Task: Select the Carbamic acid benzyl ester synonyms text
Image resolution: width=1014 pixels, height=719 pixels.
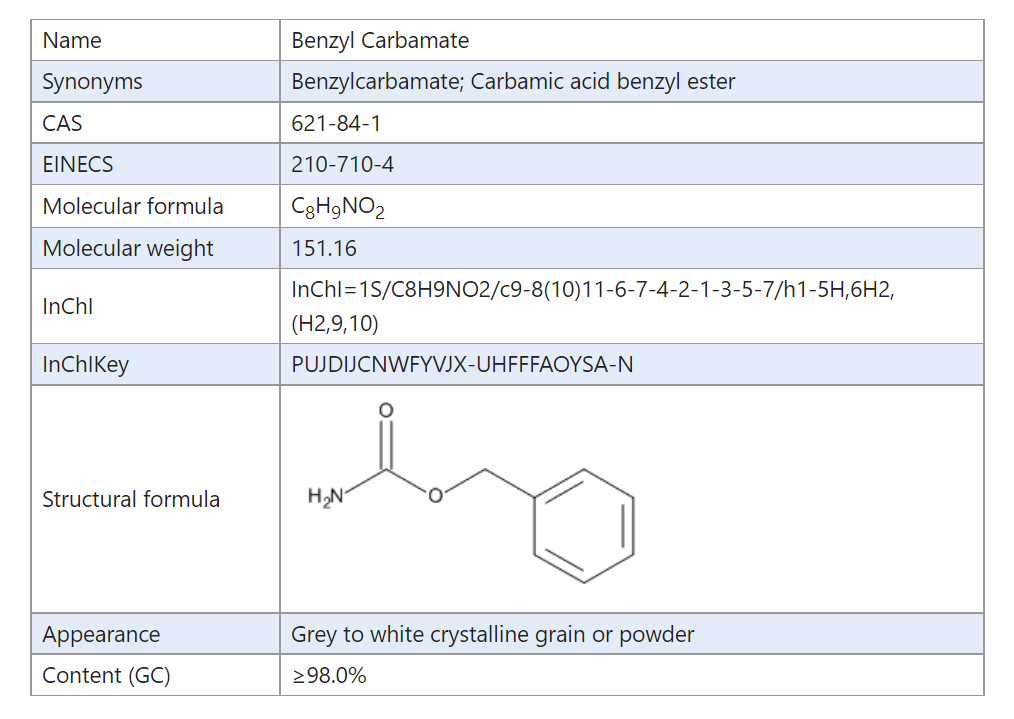Action: (602, 82)
